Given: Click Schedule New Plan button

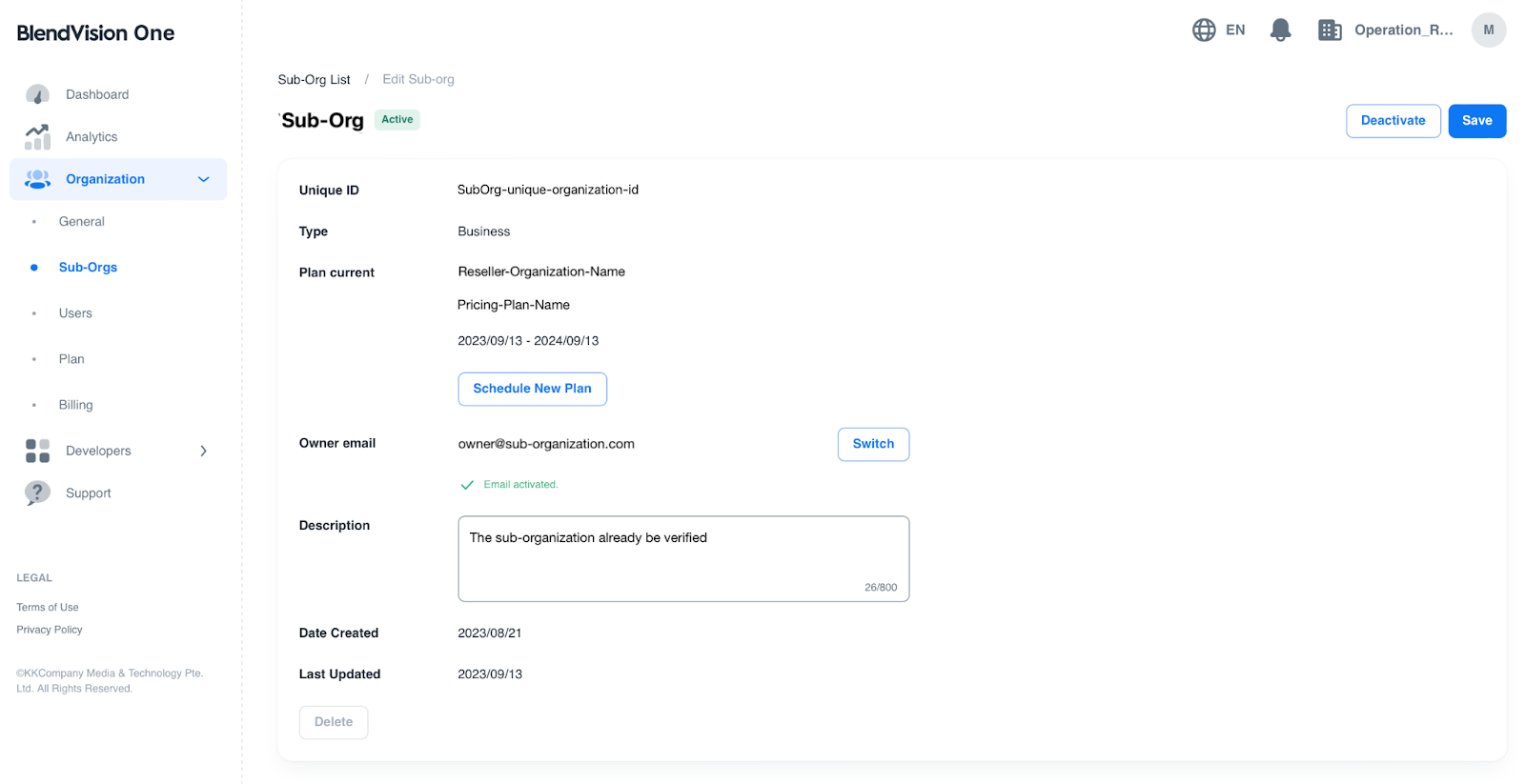Looking at the screenshot, I should 532,389.
